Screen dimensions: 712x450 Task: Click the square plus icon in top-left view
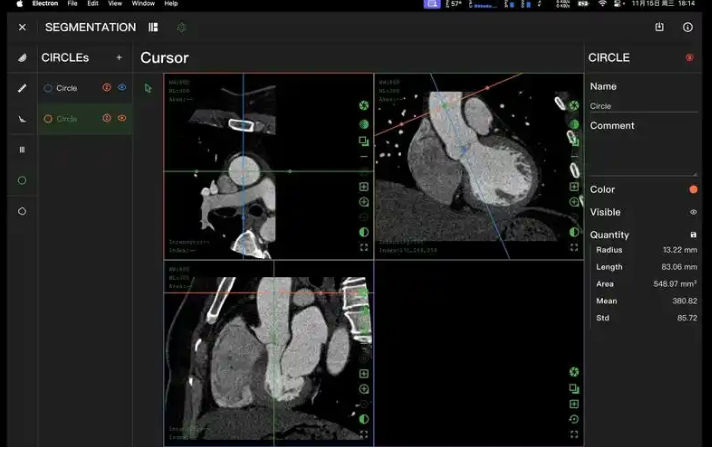pyautogui.click(x=364, y=187)
